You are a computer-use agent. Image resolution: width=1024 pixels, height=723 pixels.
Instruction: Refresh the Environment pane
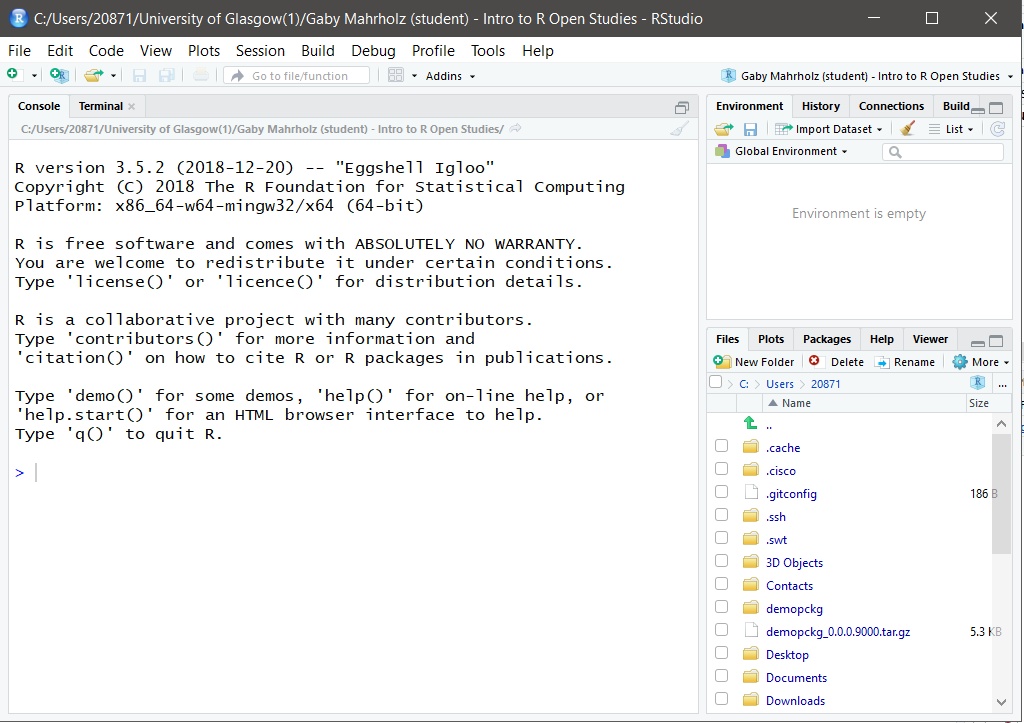pos(997,129)
